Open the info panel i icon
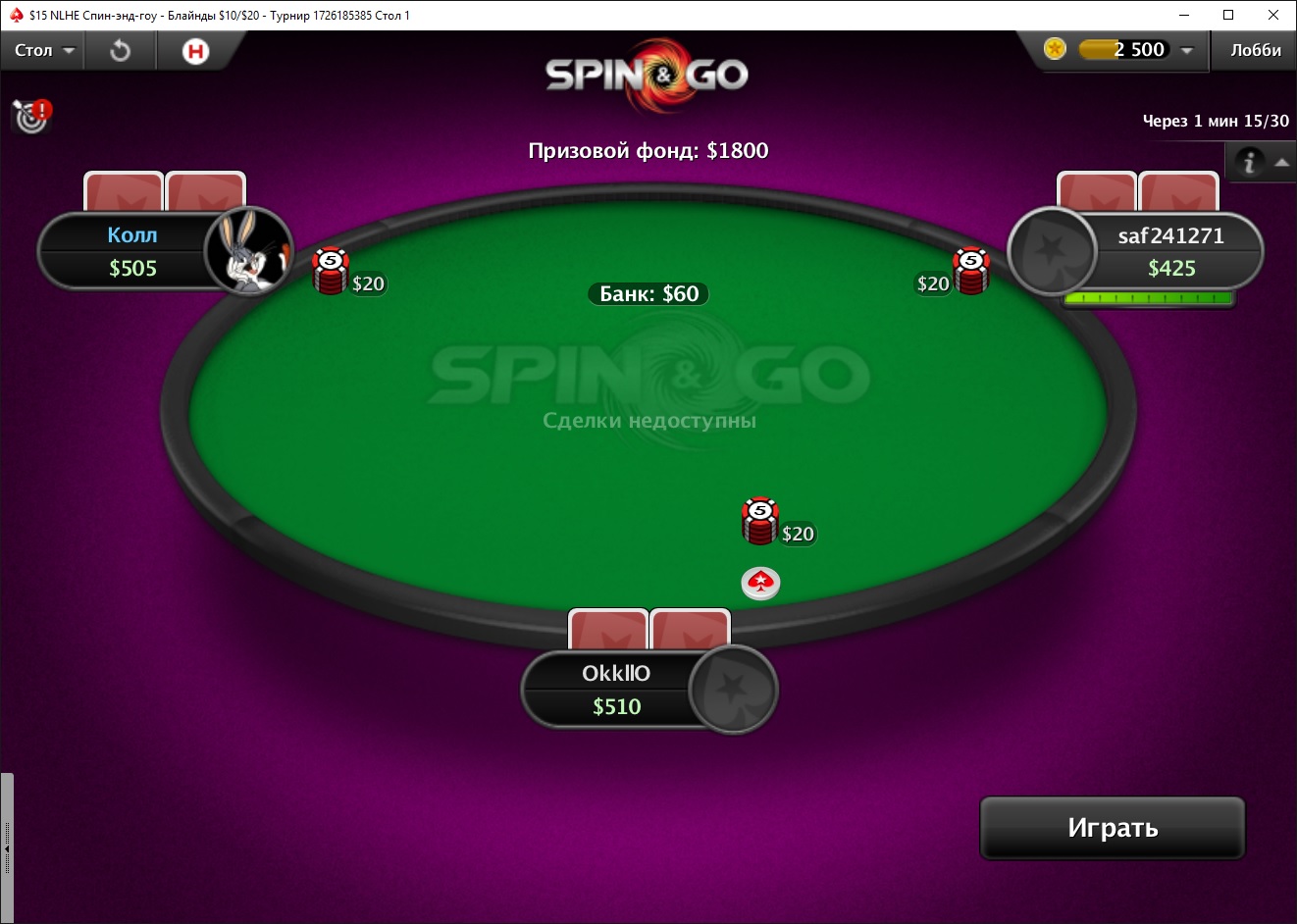Screen dimensions: 1297x924 [1249, 162]
